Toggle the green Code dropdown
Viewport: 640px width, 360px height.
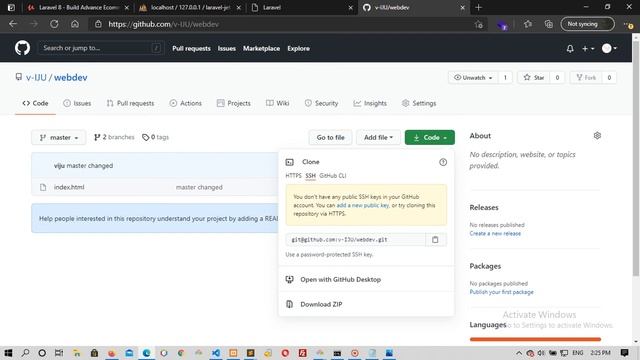(x=429, y=138)
